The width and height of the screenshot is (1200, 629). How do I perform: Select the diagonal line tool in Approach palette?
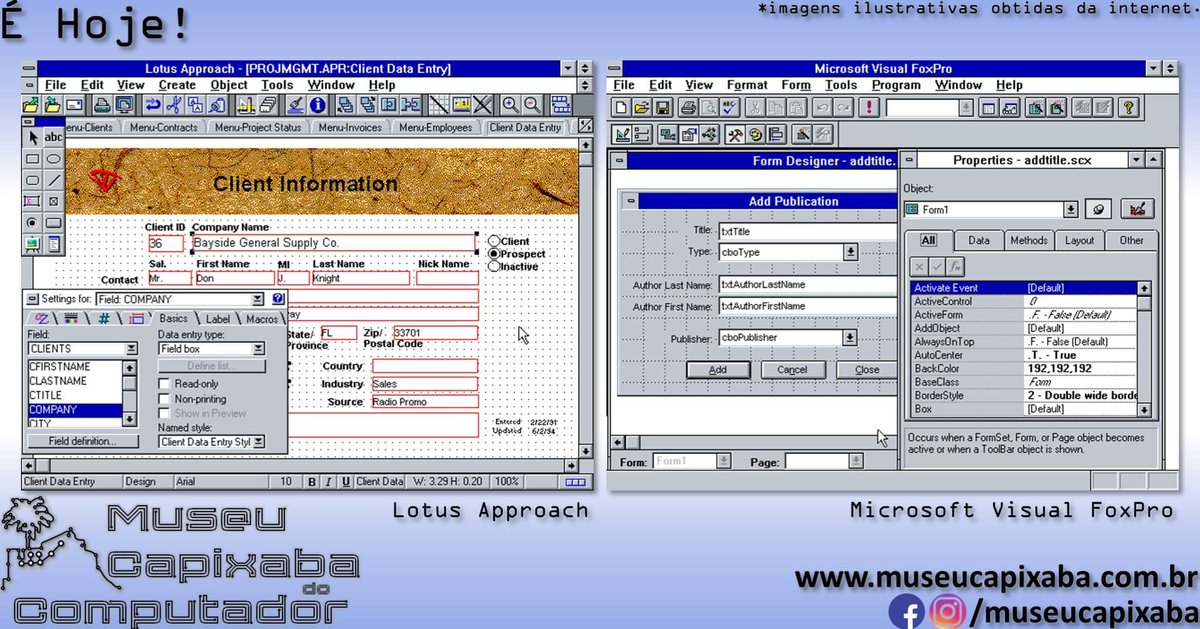pos(53,180)
